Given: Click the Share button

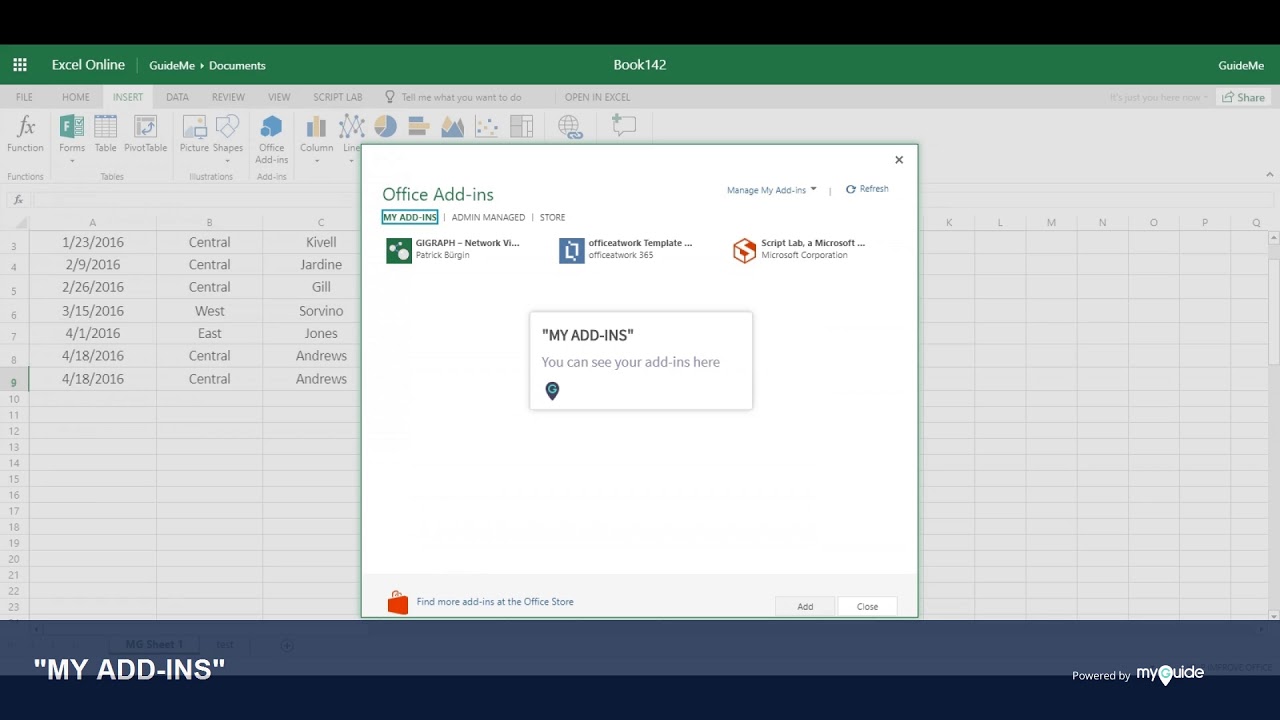Looking at the screenshot, I should click(1244, 97).
